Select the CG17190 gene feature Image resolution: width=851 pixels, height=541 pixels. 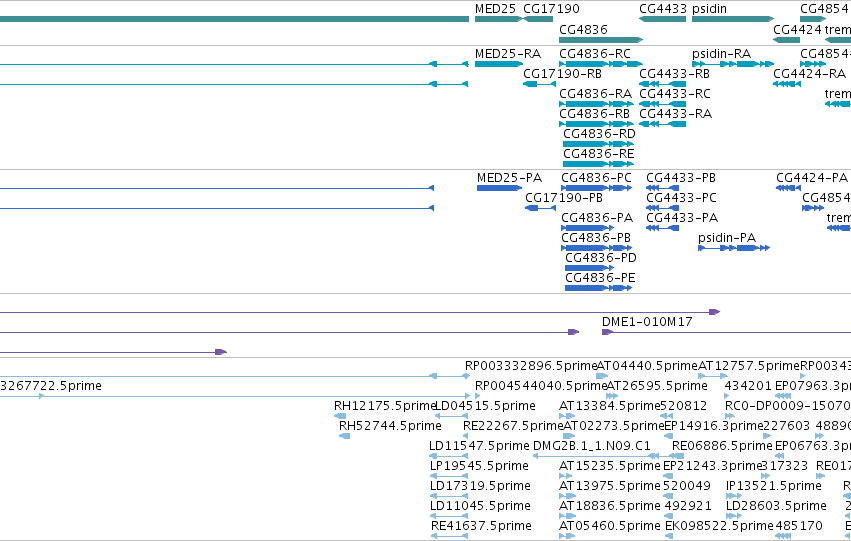tap(538, 19)
